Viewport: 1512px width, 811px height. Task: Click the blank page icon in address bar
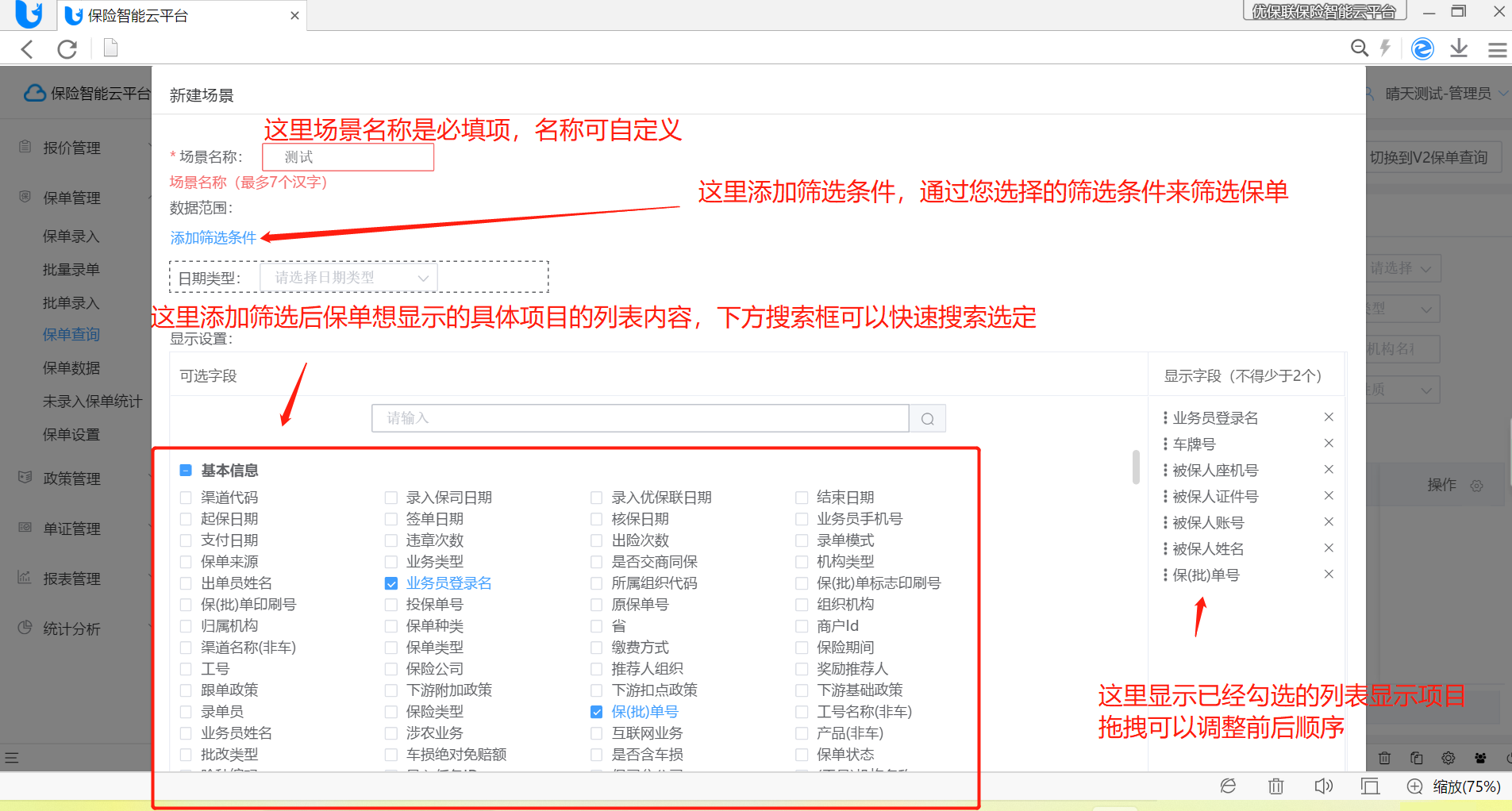point(111,49)
